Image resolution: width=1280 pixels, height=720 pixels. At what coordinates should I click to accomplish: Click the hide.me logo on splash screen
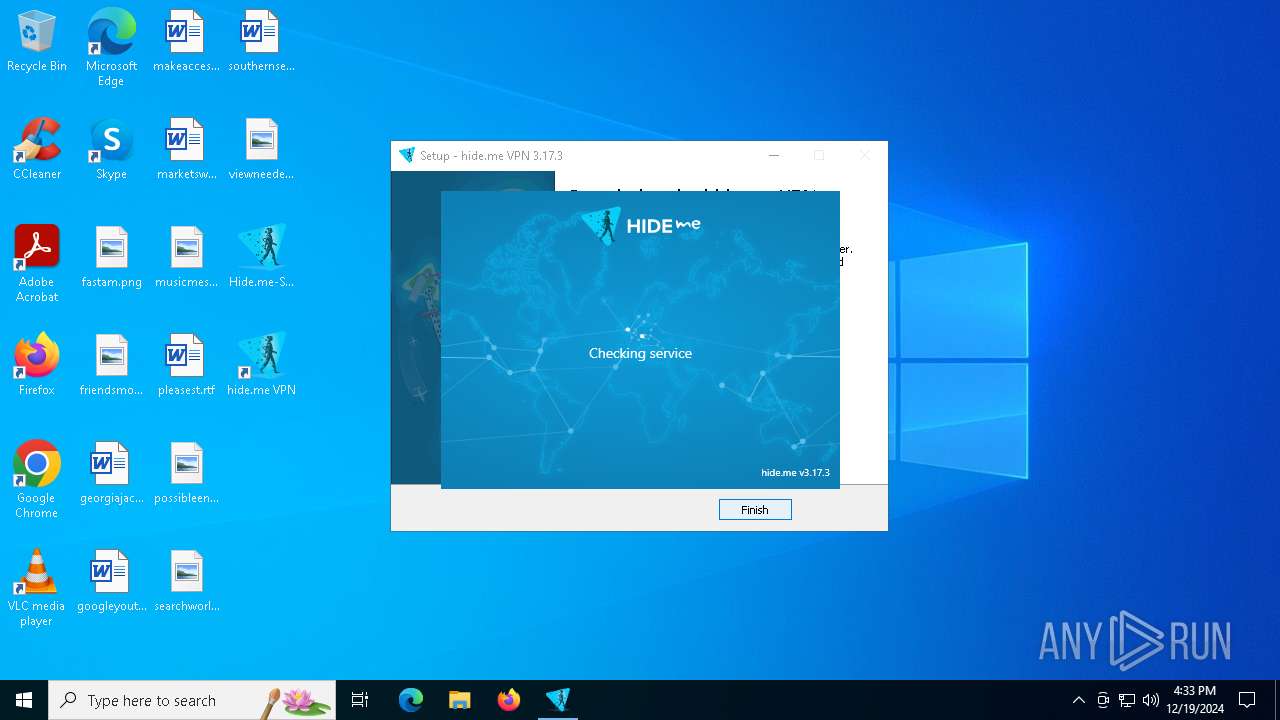[x=641, y=226]
